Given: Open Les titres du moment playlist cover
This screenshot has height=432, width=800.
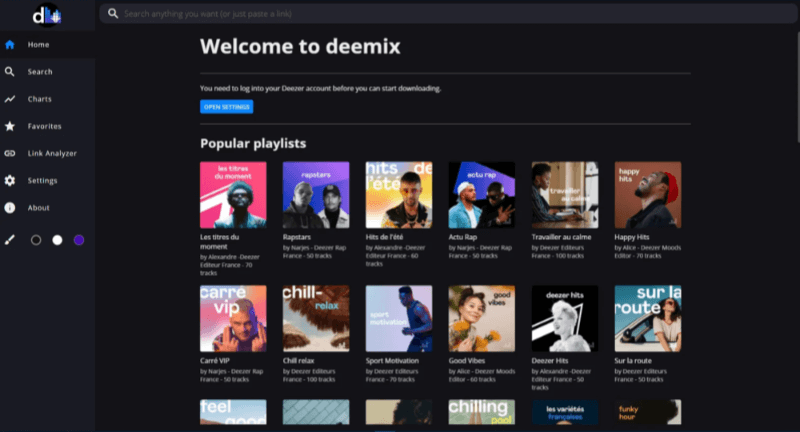Looking at the screenshot, I should point(233,195).
